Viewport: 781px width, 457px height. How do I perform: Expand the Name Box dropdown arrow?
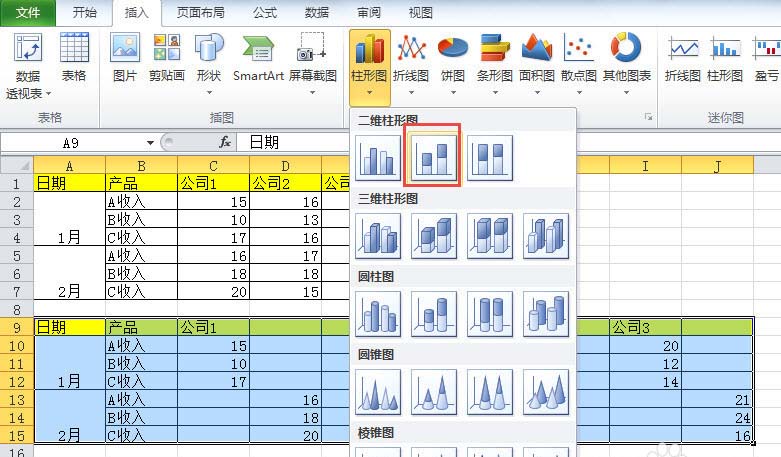point(150,143)
